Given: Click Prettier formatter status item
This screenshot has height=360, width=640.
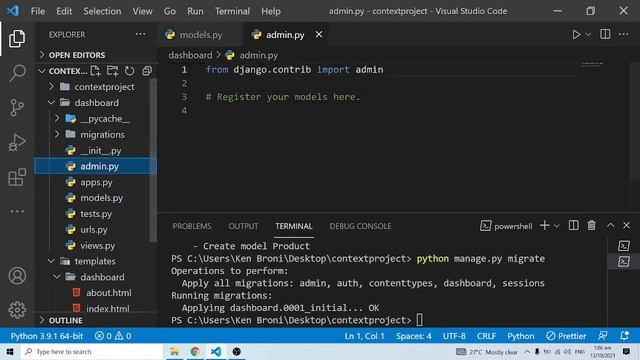Looking at the screenshot, I should click(566, 336).
